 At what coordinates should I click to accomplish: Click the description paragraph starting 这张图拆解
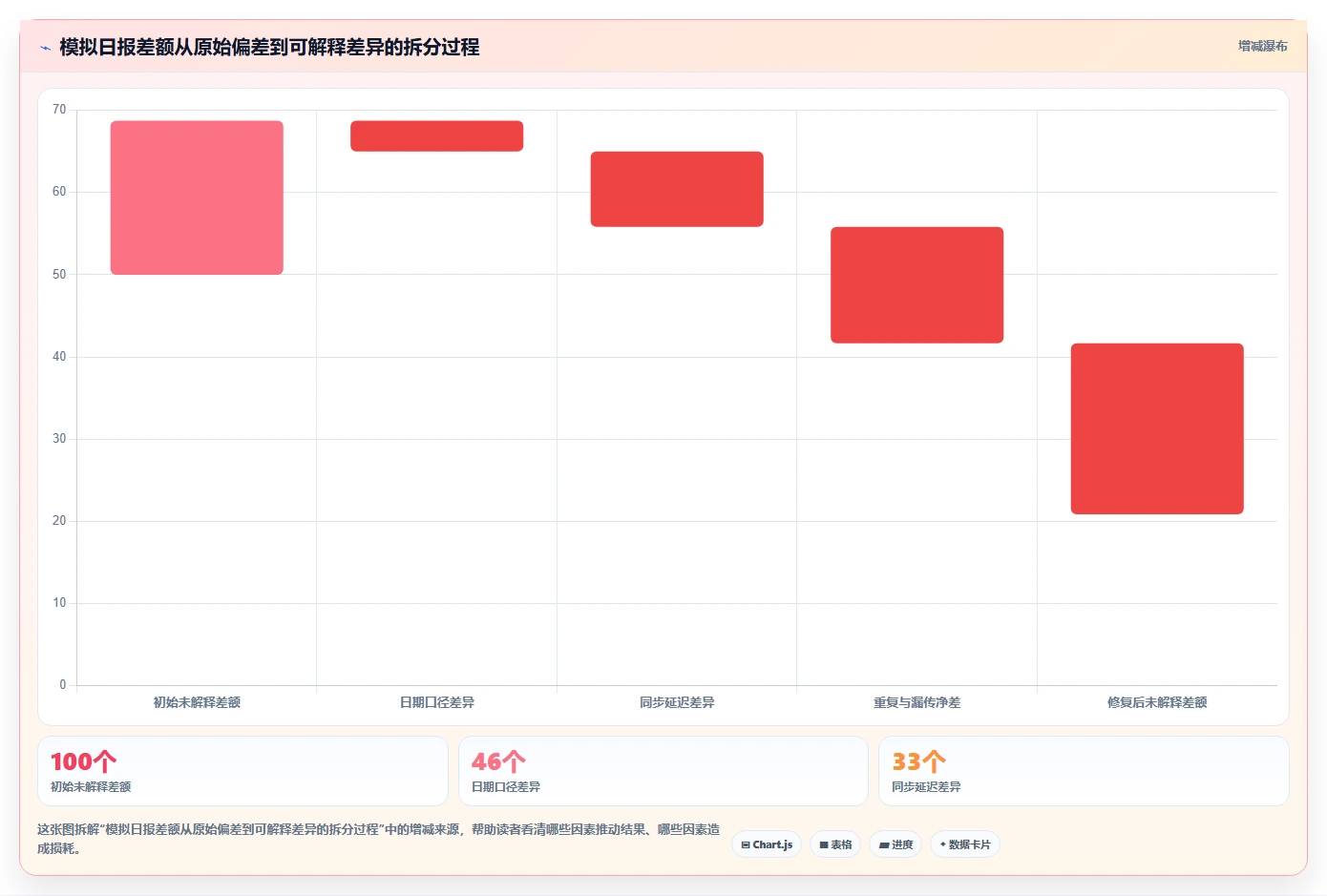coord(379,839)
